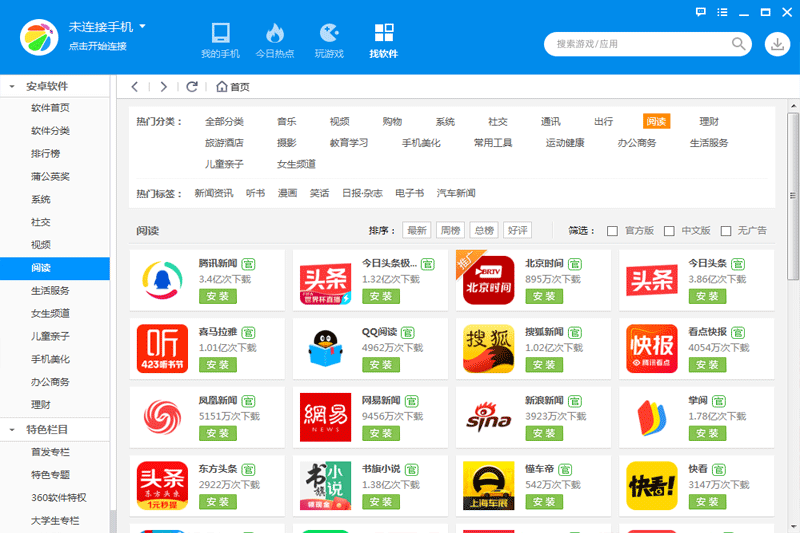Switch to the 音乐 category
This screenshot has height=533, width=800.
(x=286, y=122)
